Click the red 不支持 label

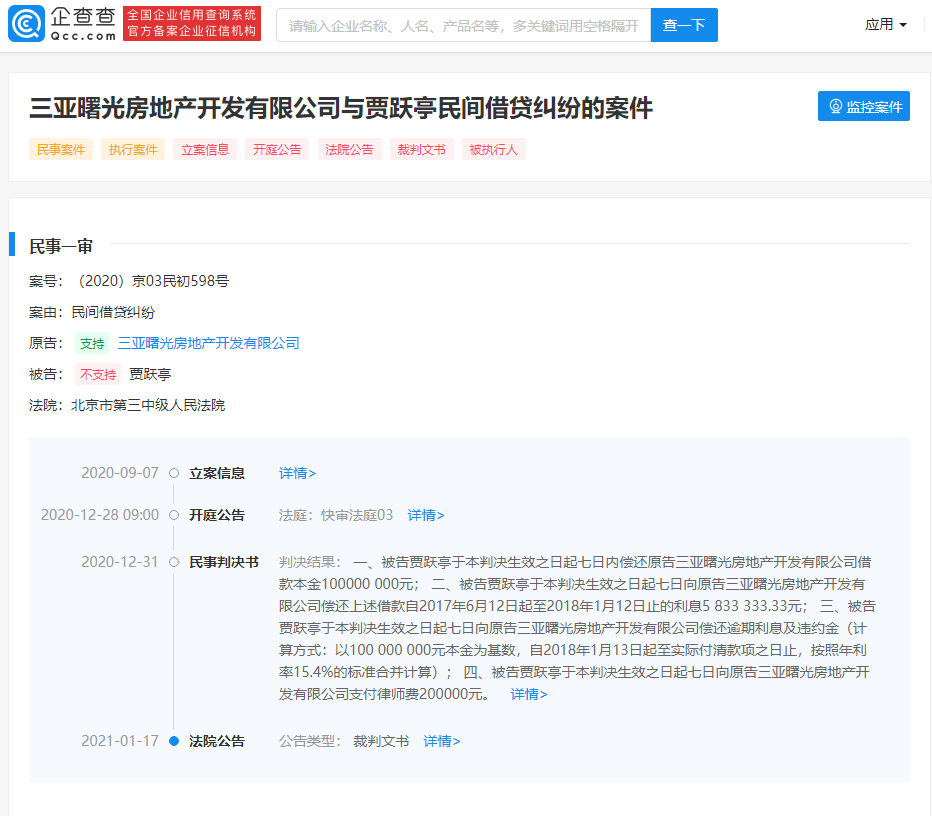tap(98, 374)
